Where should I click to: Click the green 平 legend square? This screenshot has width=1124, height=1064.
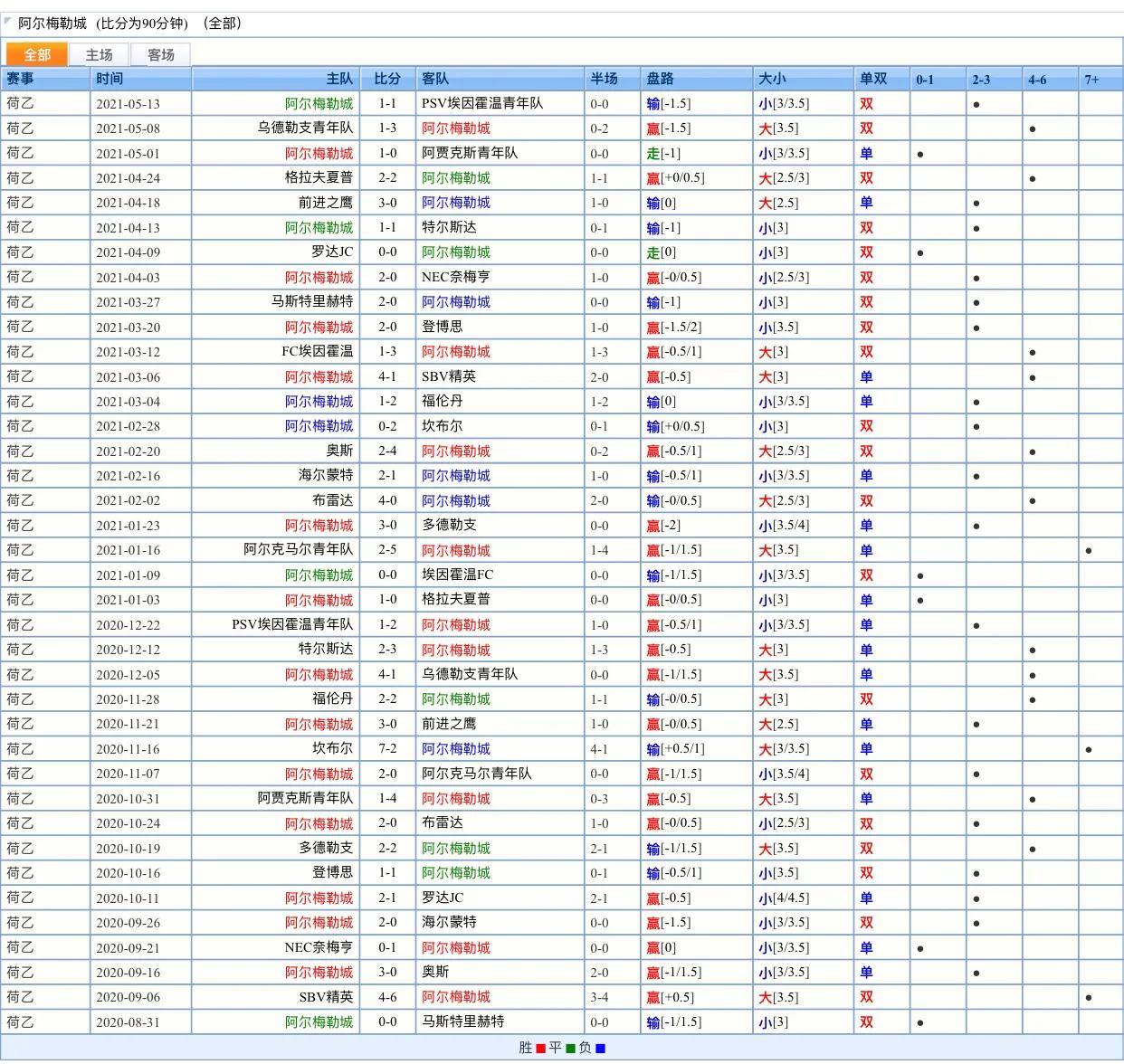point(570,1049)
